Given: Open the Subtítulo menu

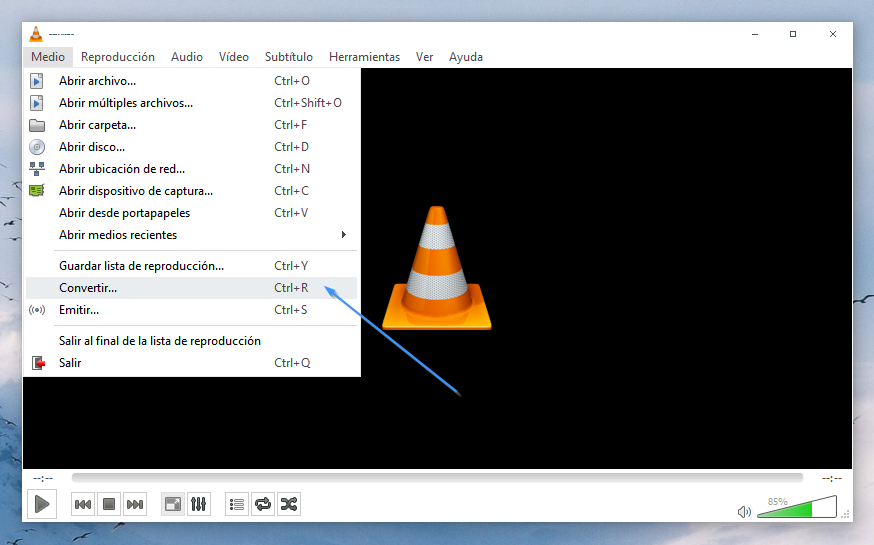Looking at the screenshot, I should tap(289, 57).
